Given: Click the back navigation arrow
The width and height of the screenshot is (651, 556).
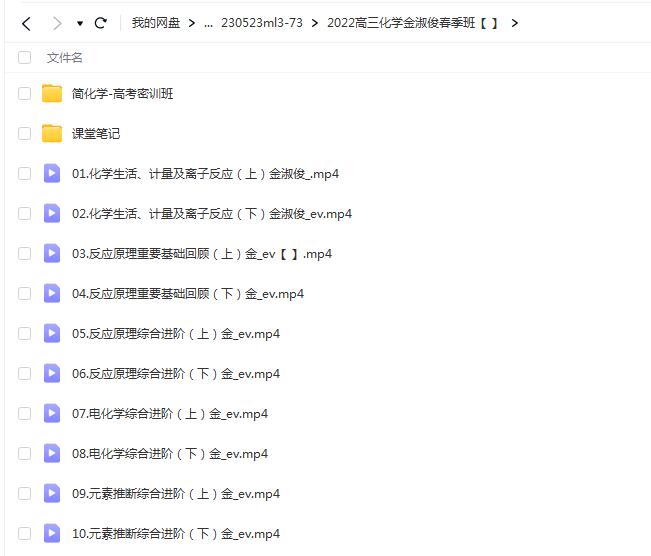Looking at the screenshot, I should pyautogui.click(x=26, y=23).
